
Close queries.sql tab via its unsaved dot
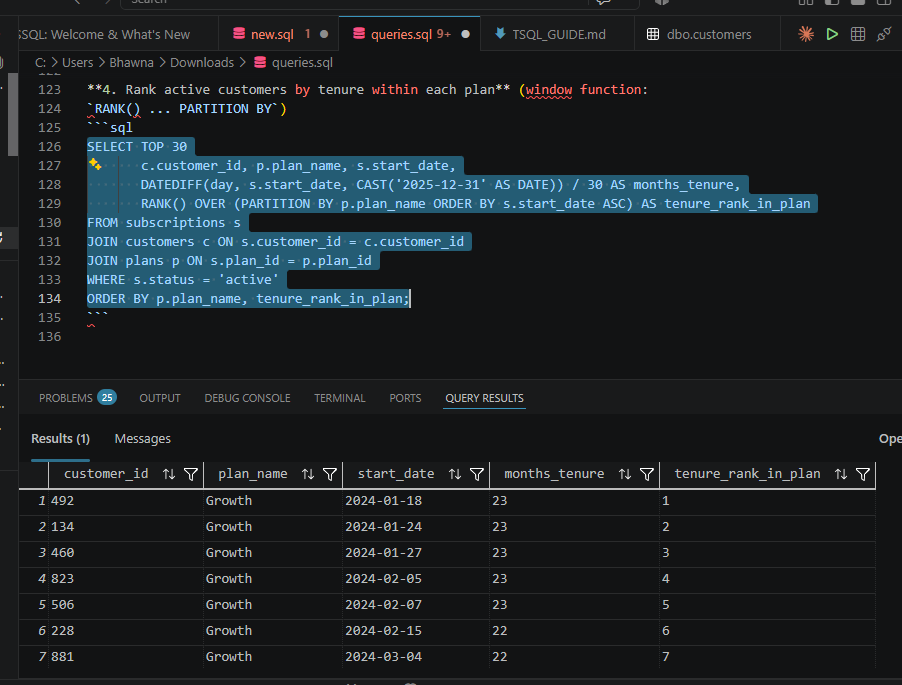(465, 35)
